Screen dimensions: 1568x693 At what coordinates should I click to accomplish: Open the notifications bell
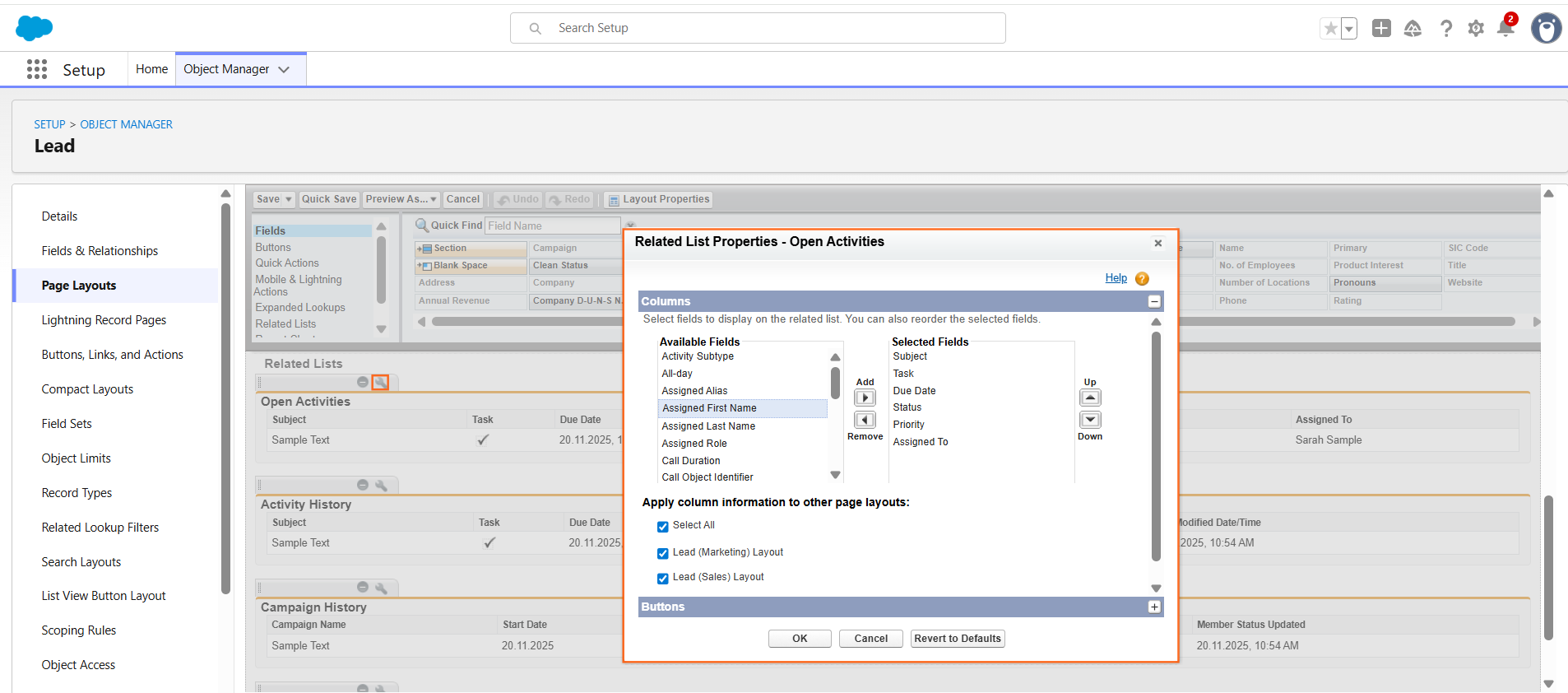click(1505, 28)
